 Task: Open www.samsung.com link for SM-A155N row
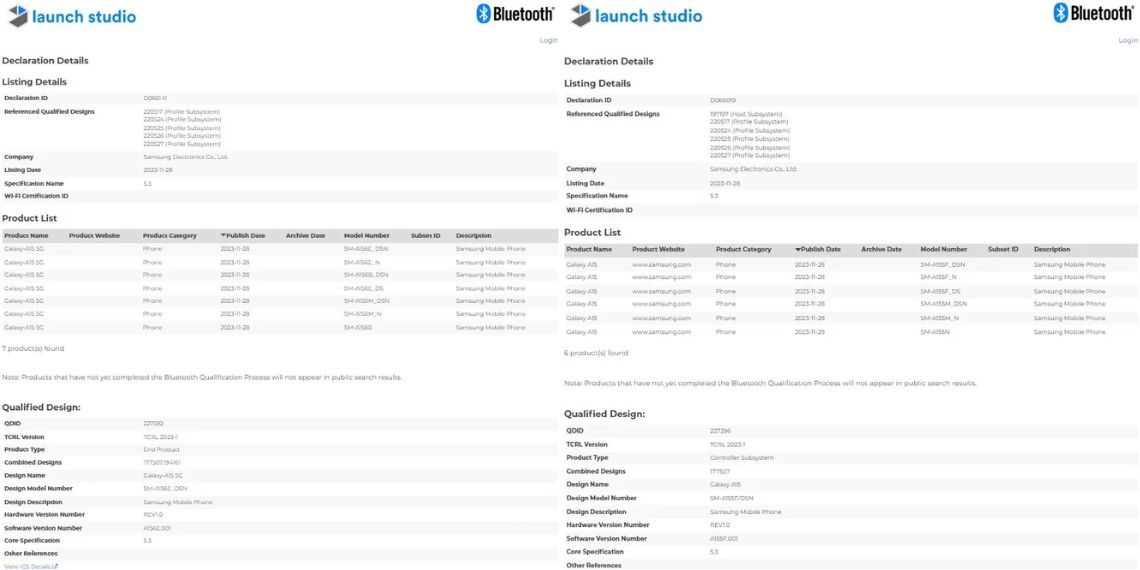661,332
